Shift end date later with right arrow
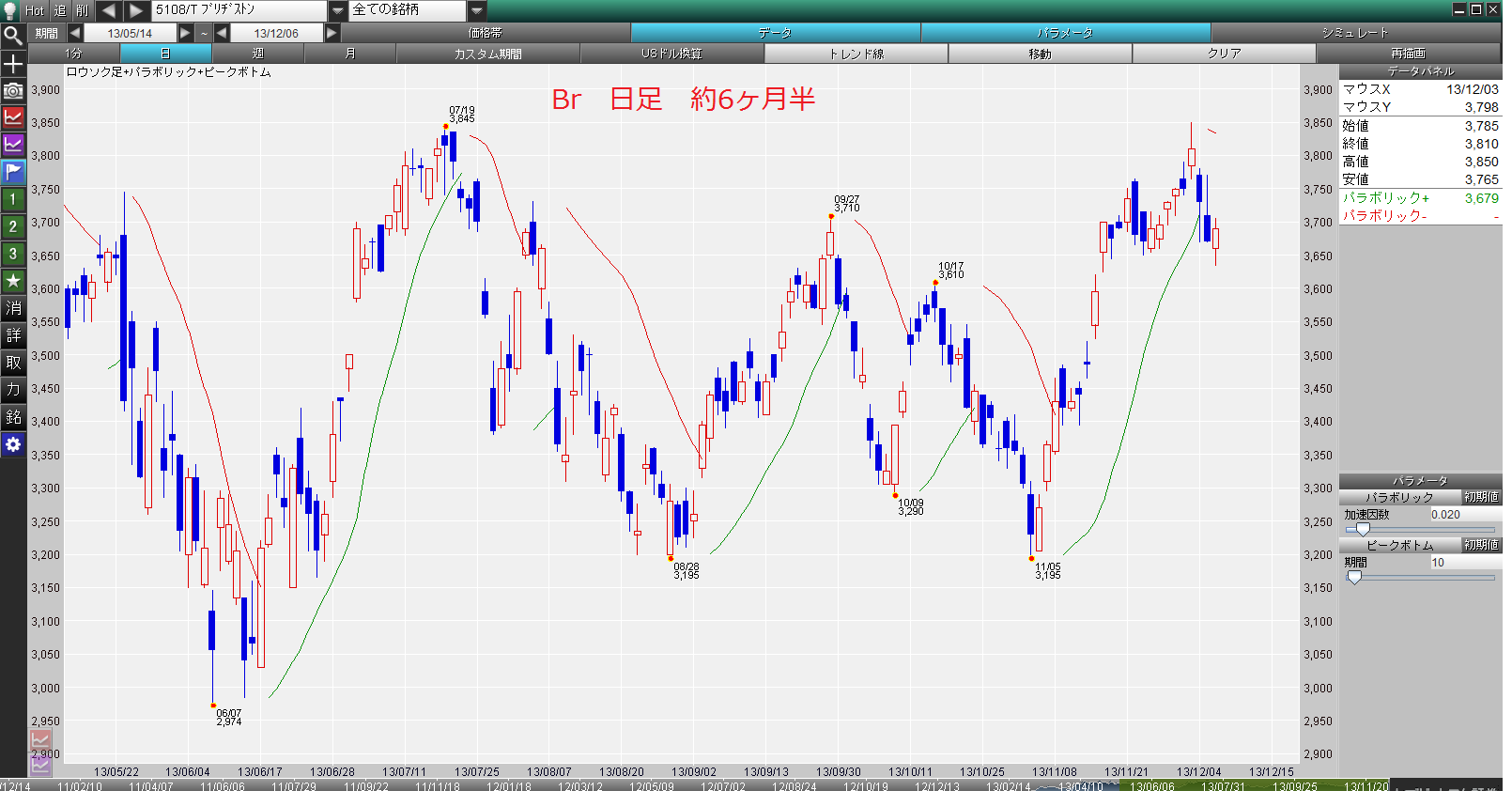This screenshot has width=1512, height=791. coord(332,33)
